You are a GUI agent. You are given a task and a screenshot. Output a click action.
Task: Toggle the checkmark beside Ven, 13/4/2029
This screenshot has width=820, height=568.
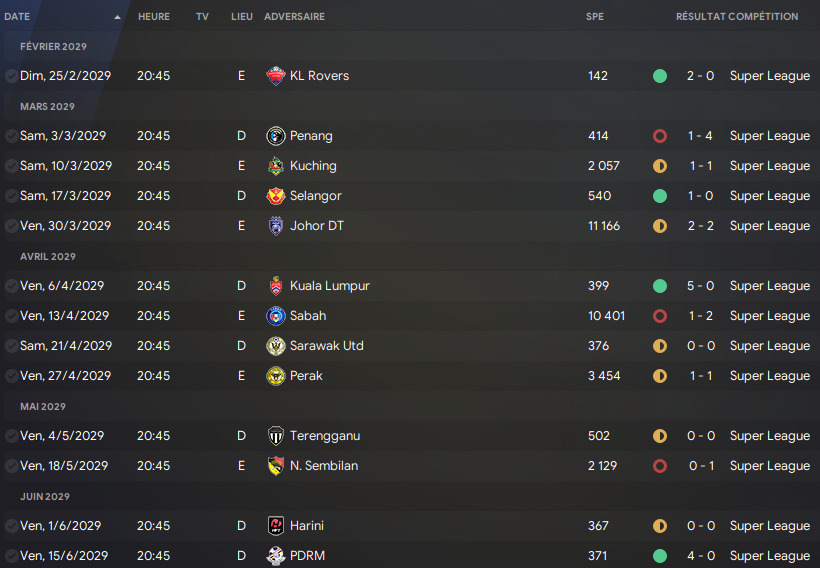[11, 316]
